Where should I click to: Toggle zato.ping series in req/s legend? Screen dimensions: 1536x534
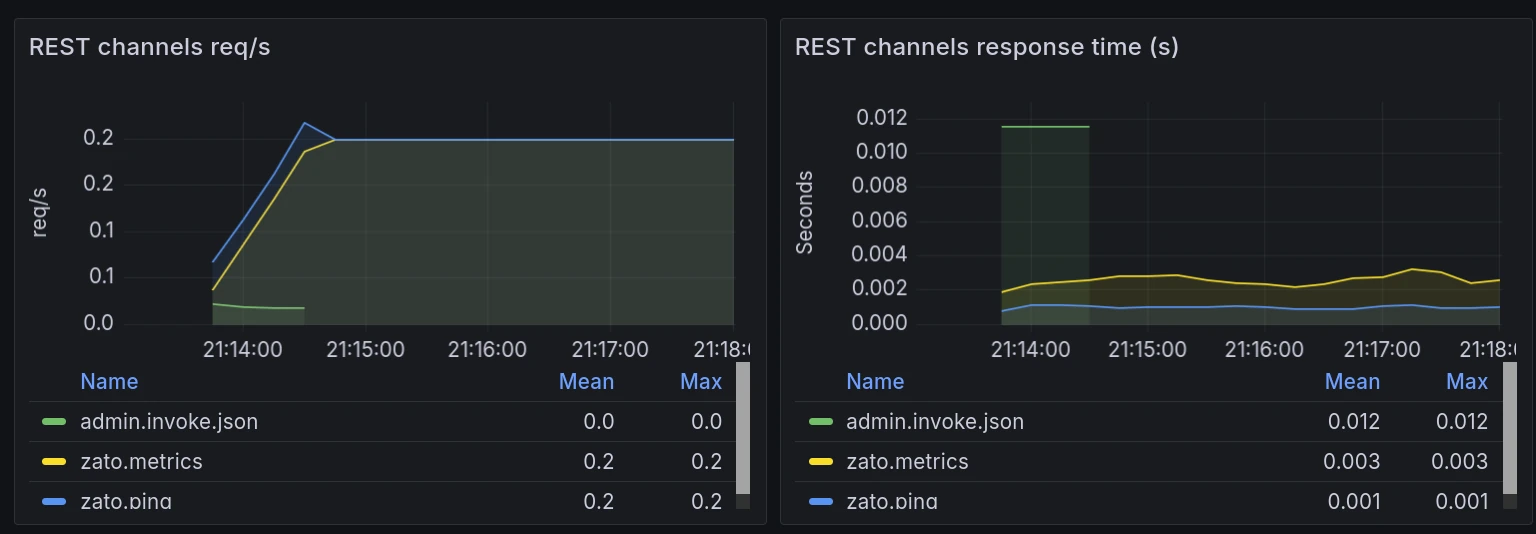[126, 501]
